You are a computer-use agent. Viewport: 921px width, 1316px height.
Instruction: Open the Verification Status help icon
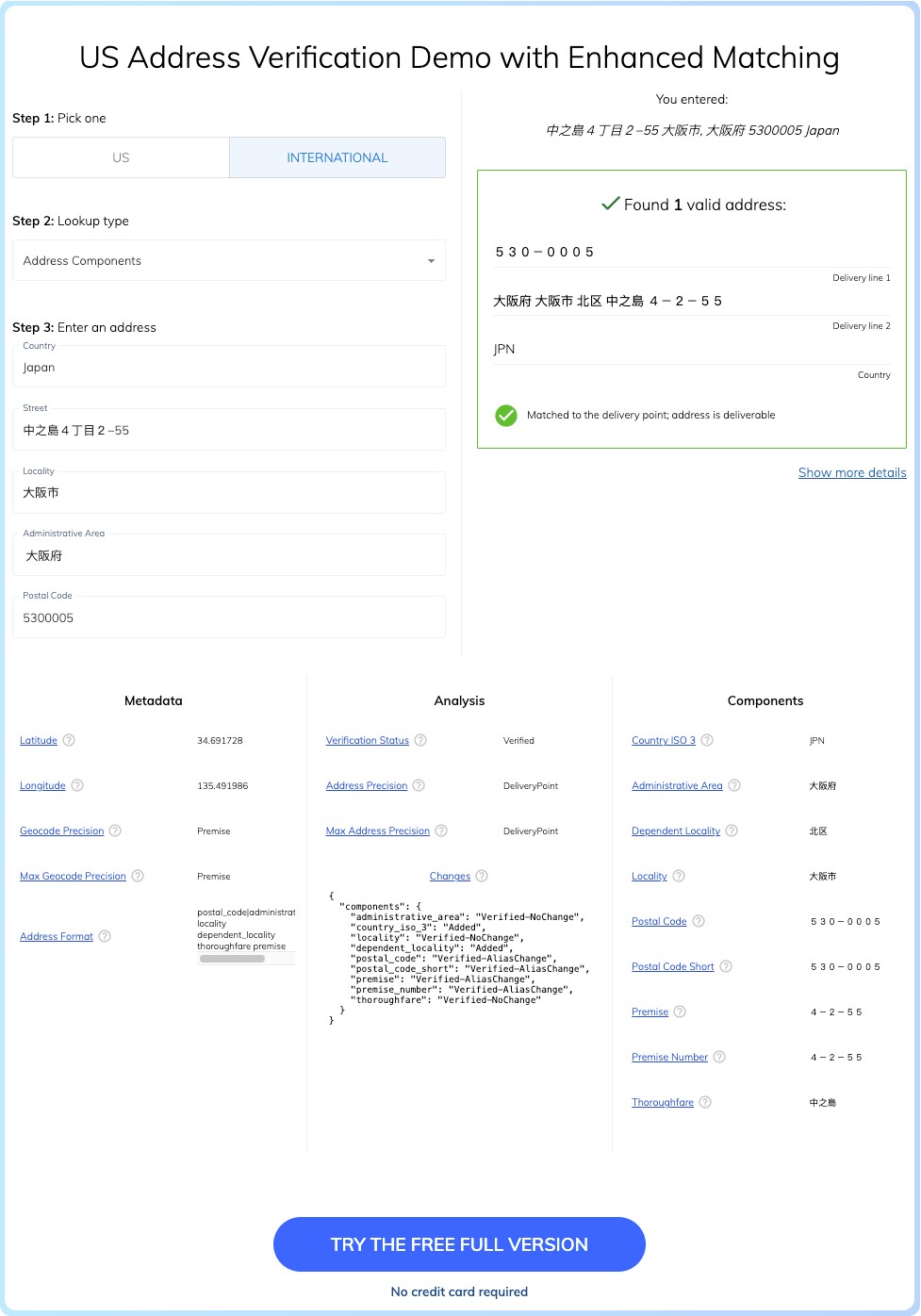419,741
